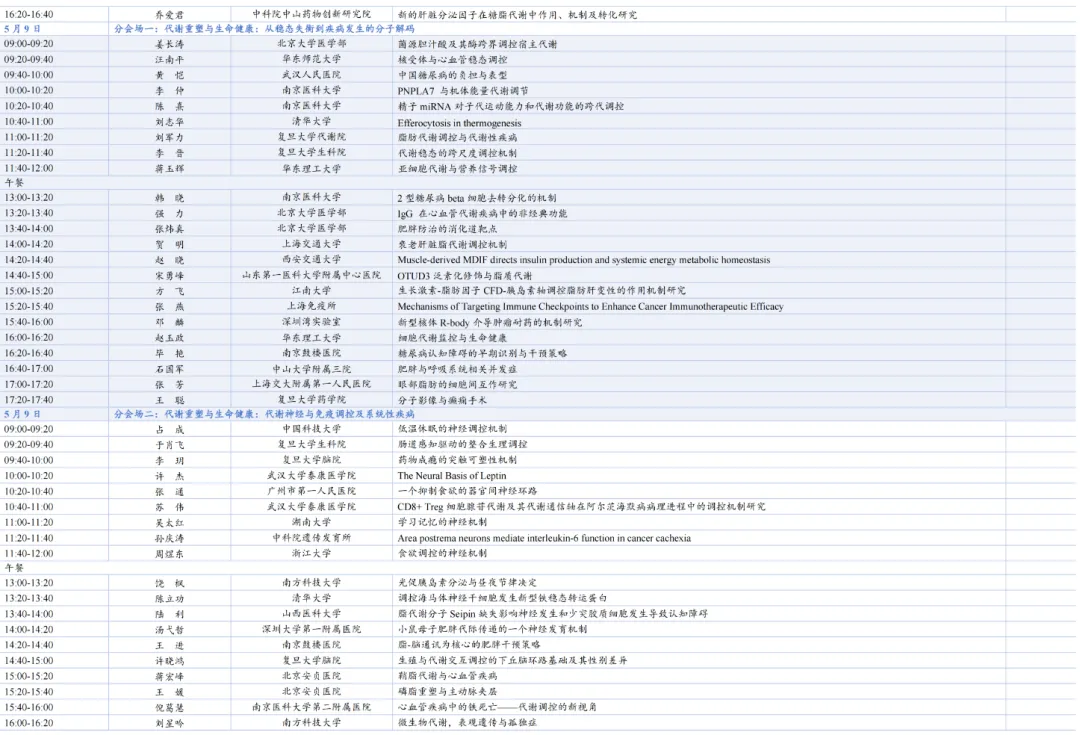Click the title "Efferocytosis in thermogenesis"
Image resolution: width=1080 pixels, height=735 pixels.
(x=459, y=123)
